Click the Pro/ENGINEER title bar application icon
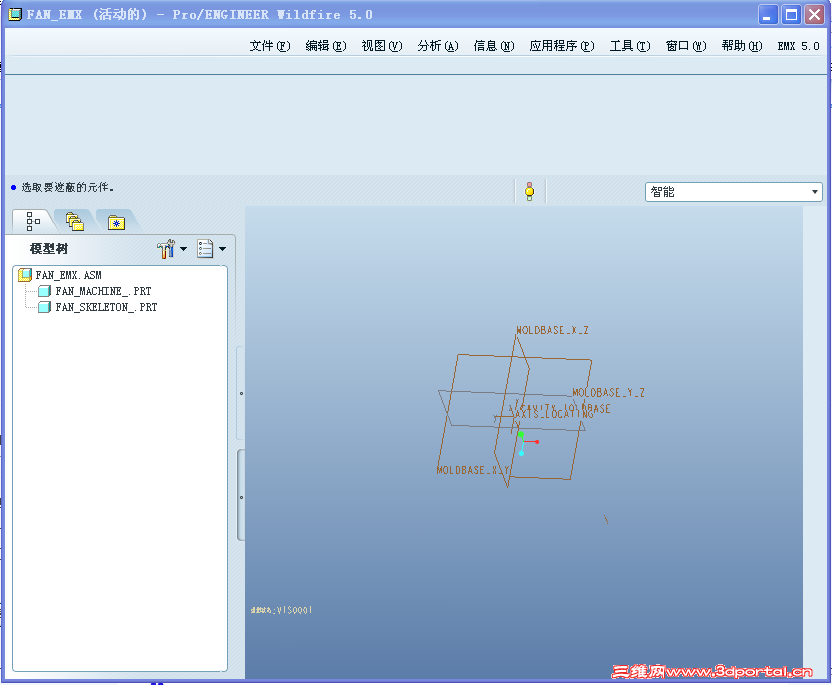Image resolution: width=832 pixels, height=685 pixels. click(15, 14)
